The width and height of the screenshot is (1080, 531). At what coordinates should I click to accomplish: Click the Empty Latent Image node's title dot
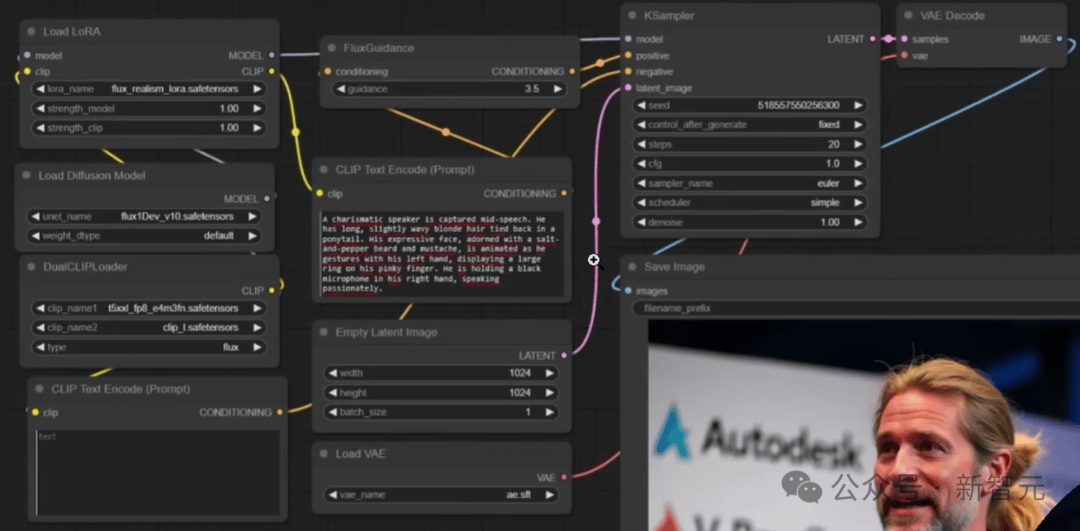(324, 332)
